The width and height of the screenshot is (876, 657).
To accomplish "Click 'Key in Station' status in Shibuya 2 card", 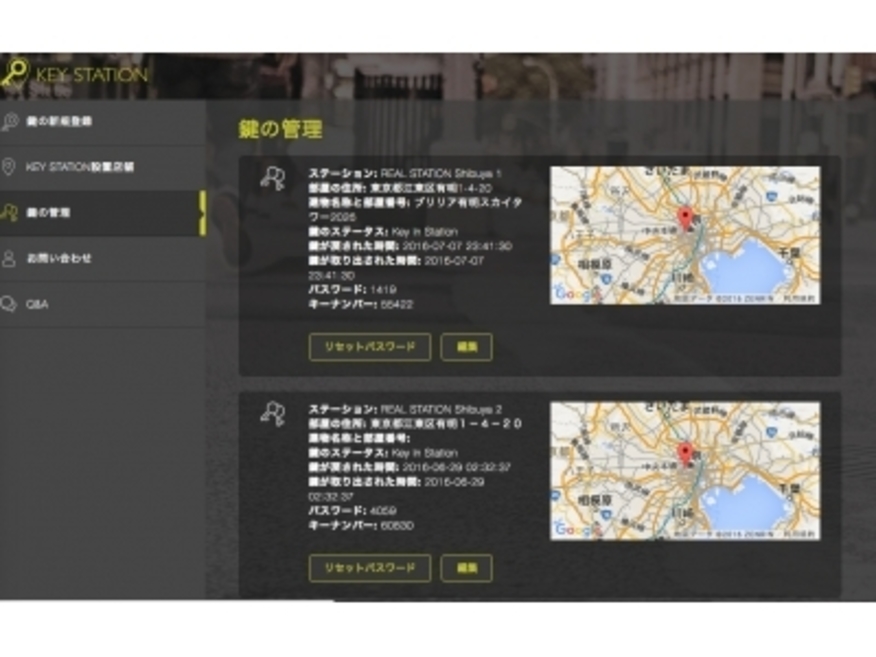I will click(425, 453).
